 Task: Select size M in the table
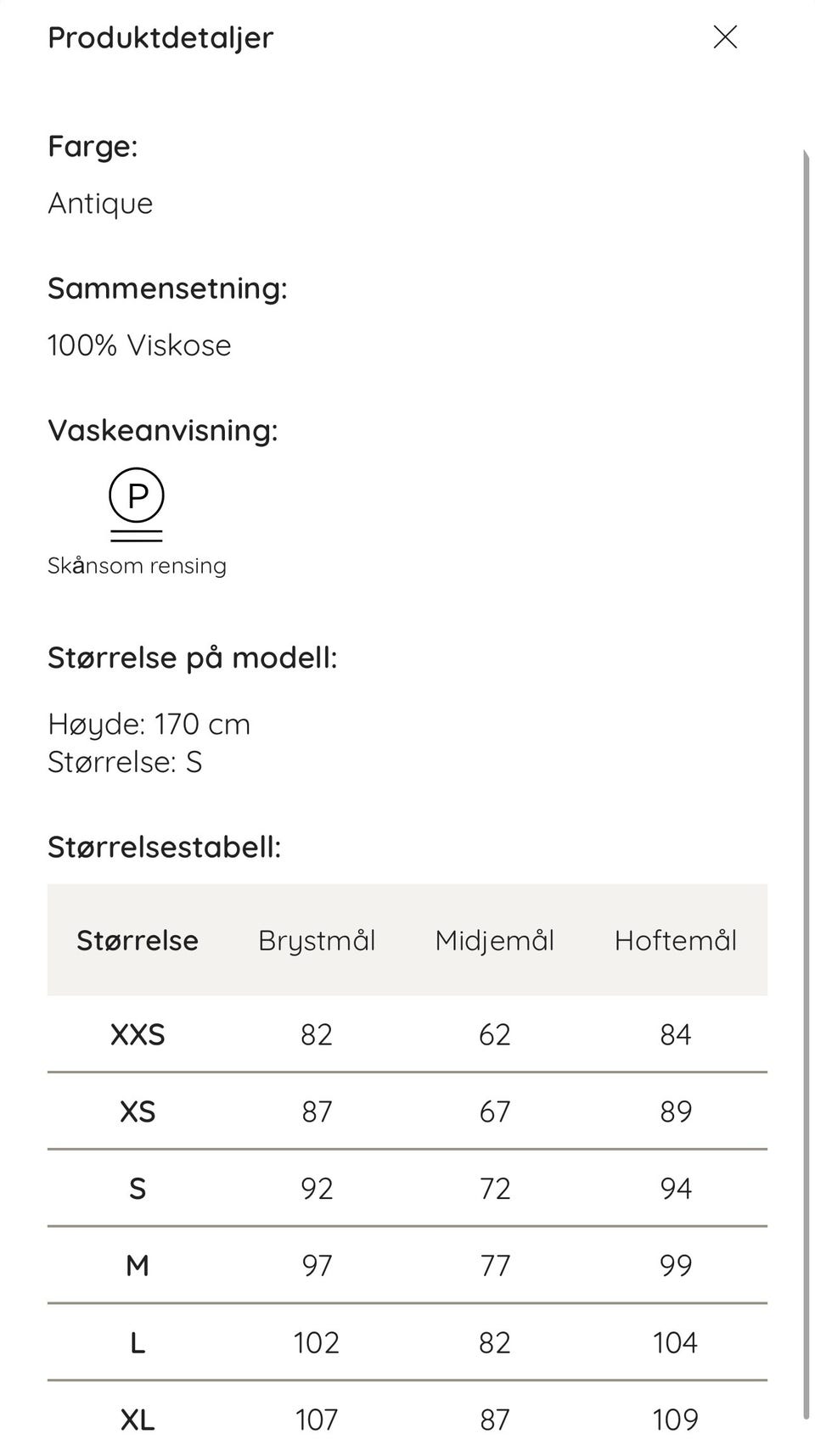[138, 1266]
